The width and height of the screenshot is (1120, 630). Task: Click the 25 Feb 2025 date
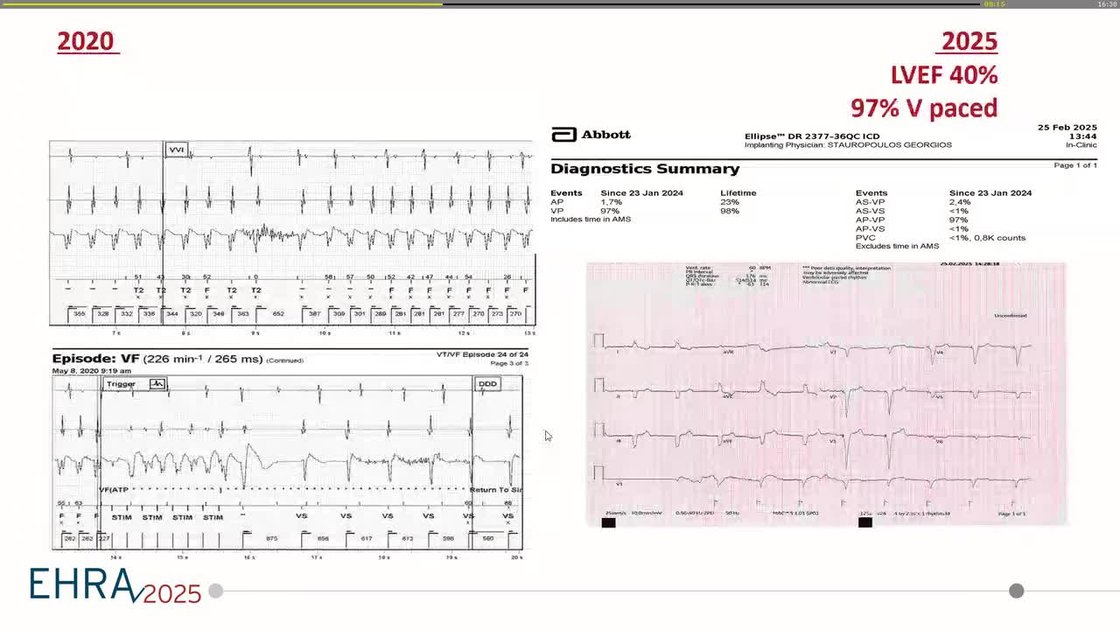[1067, 127]
